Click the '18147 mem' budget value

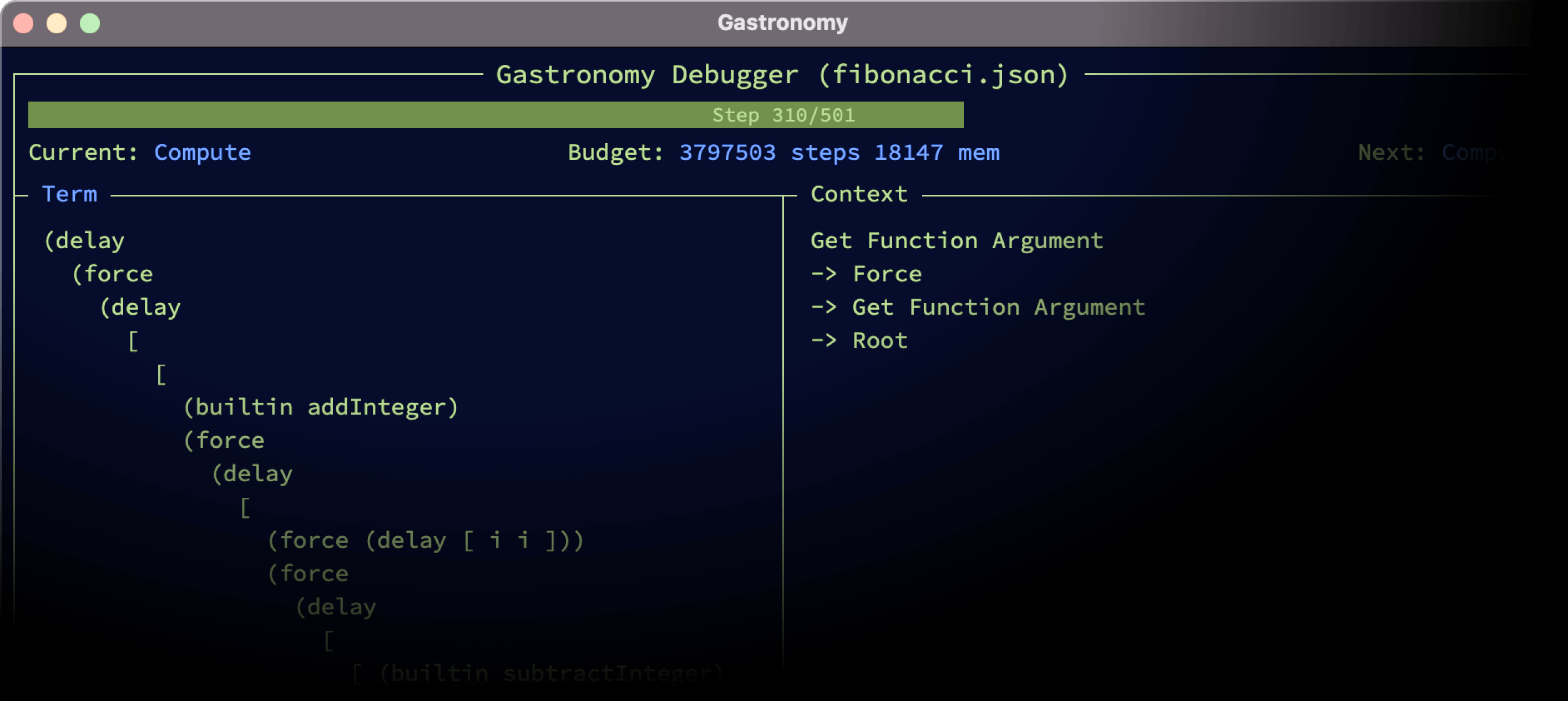(937, 152)
